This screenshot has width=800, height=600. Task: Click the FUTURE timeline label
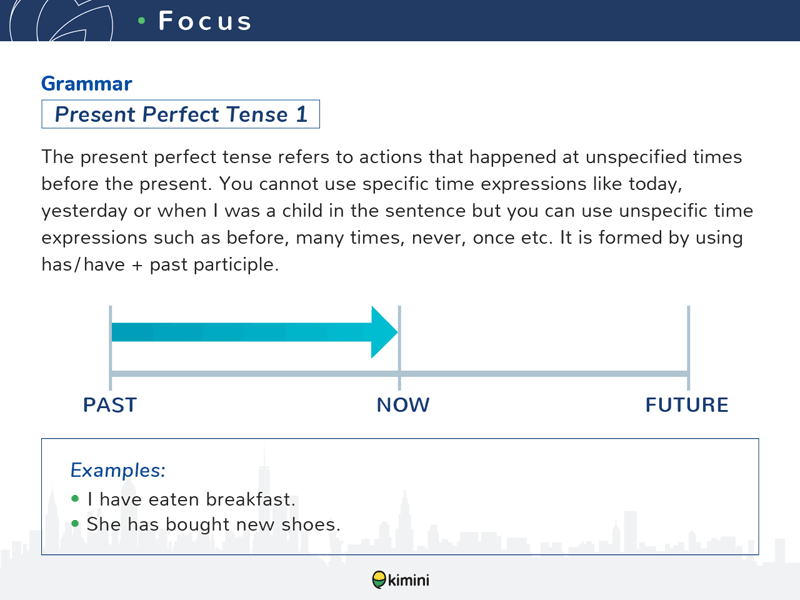[687, 405]
